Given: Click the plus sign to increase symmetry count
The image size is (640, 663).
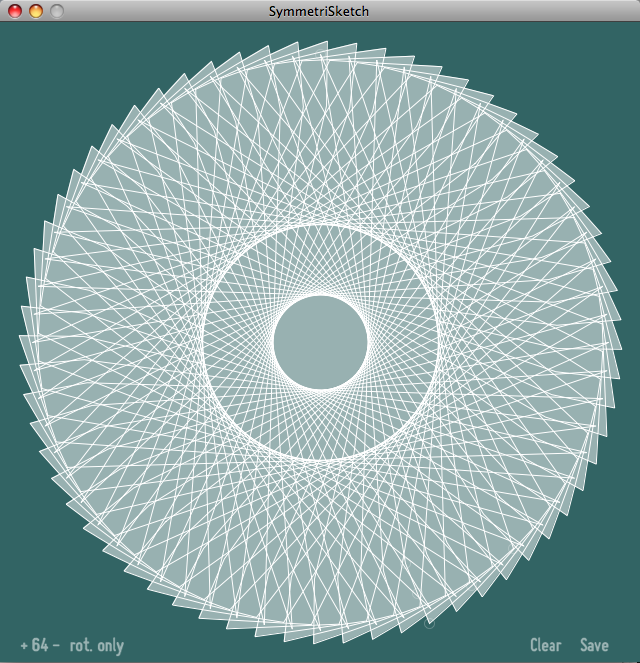Looking at the screenshot, I should 24,646.
